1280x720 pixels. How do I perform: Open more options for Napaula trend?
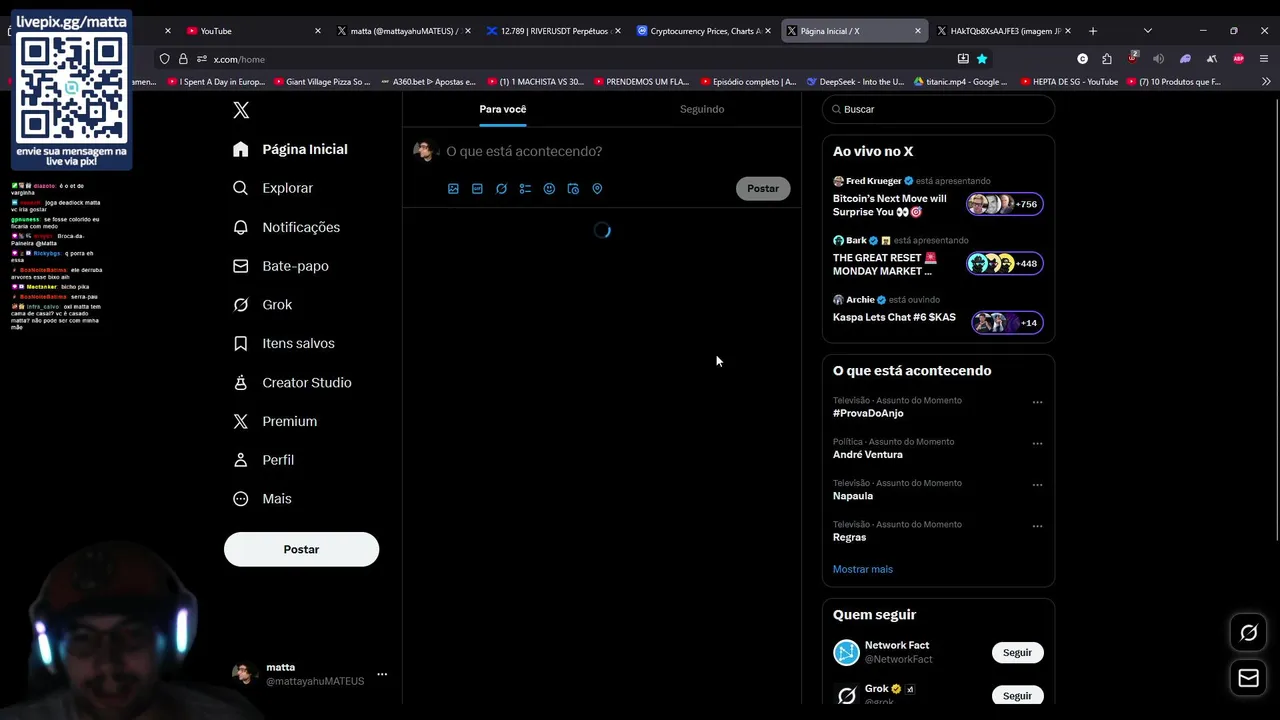[x=1037, y=485]
